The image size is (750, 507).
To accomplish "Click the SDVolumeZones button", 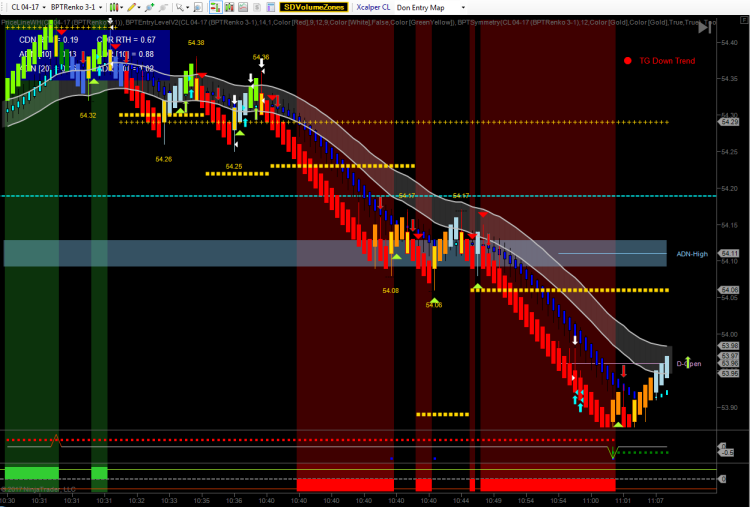I will click(x=314, y=7).
